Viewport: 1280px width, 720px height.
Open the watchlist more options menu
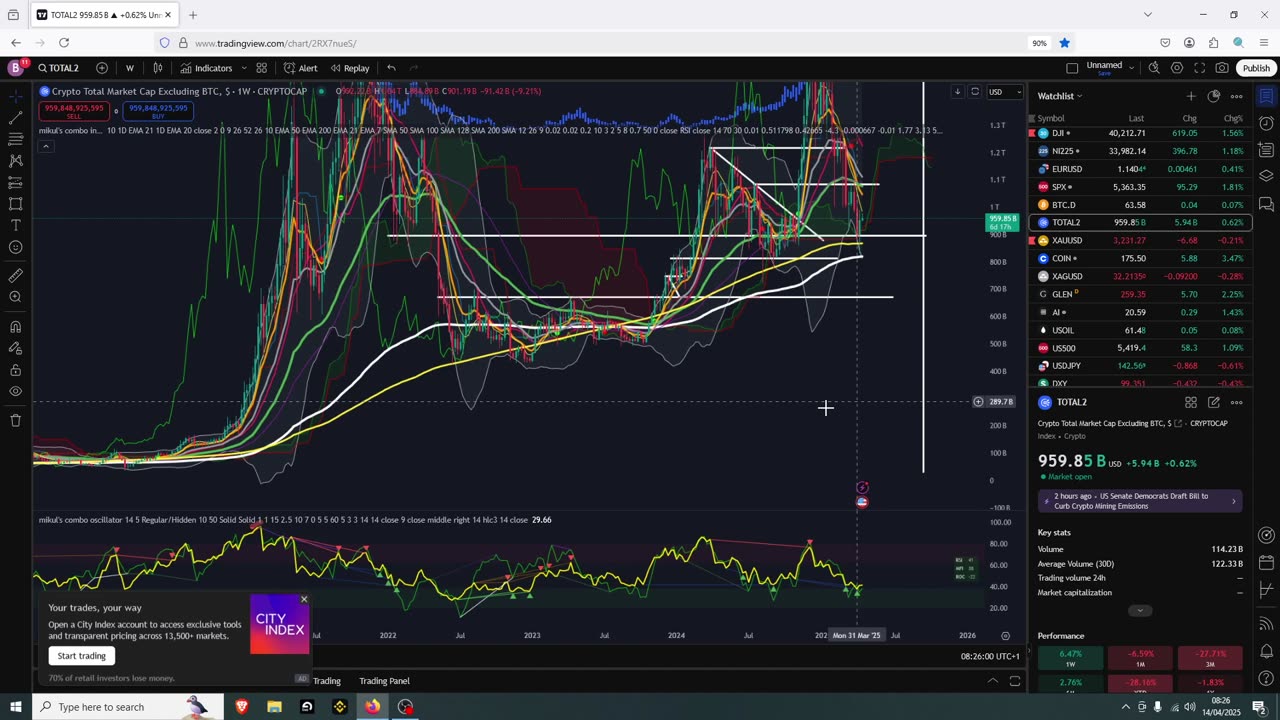click(x=1236, y=96)
